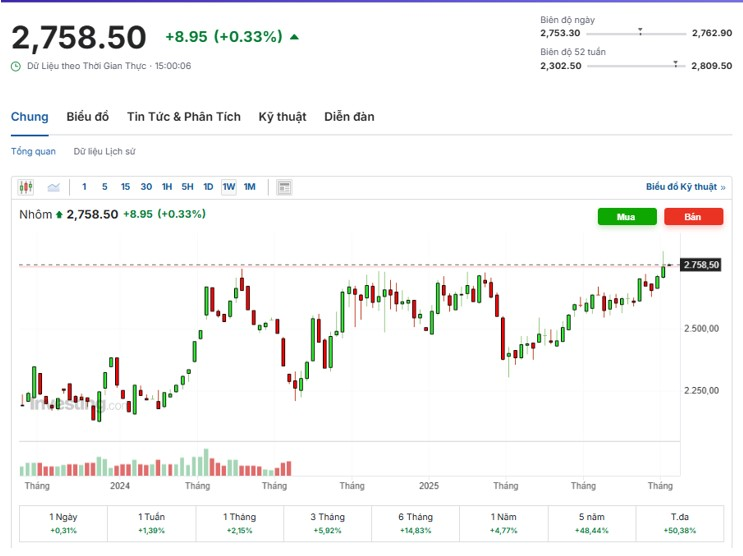Screen dimensions: 743x556
Task: Open the chart news/table layout icon
Action: (284, 187)
